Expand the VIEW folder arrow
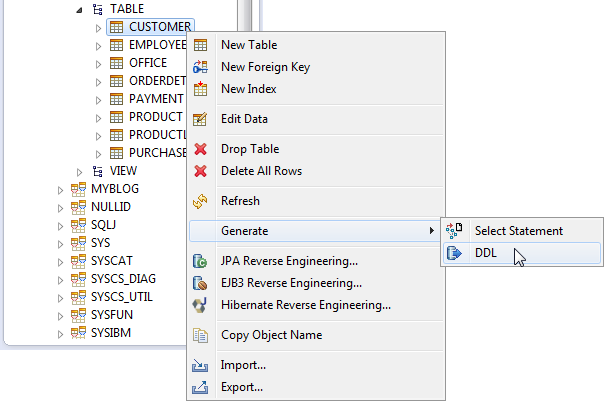604x401 pixels. pos(79,171)
